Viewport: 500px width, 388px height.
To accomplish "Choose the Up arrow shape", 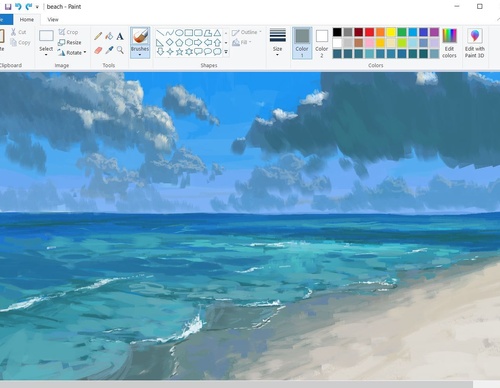I will 217,42.
